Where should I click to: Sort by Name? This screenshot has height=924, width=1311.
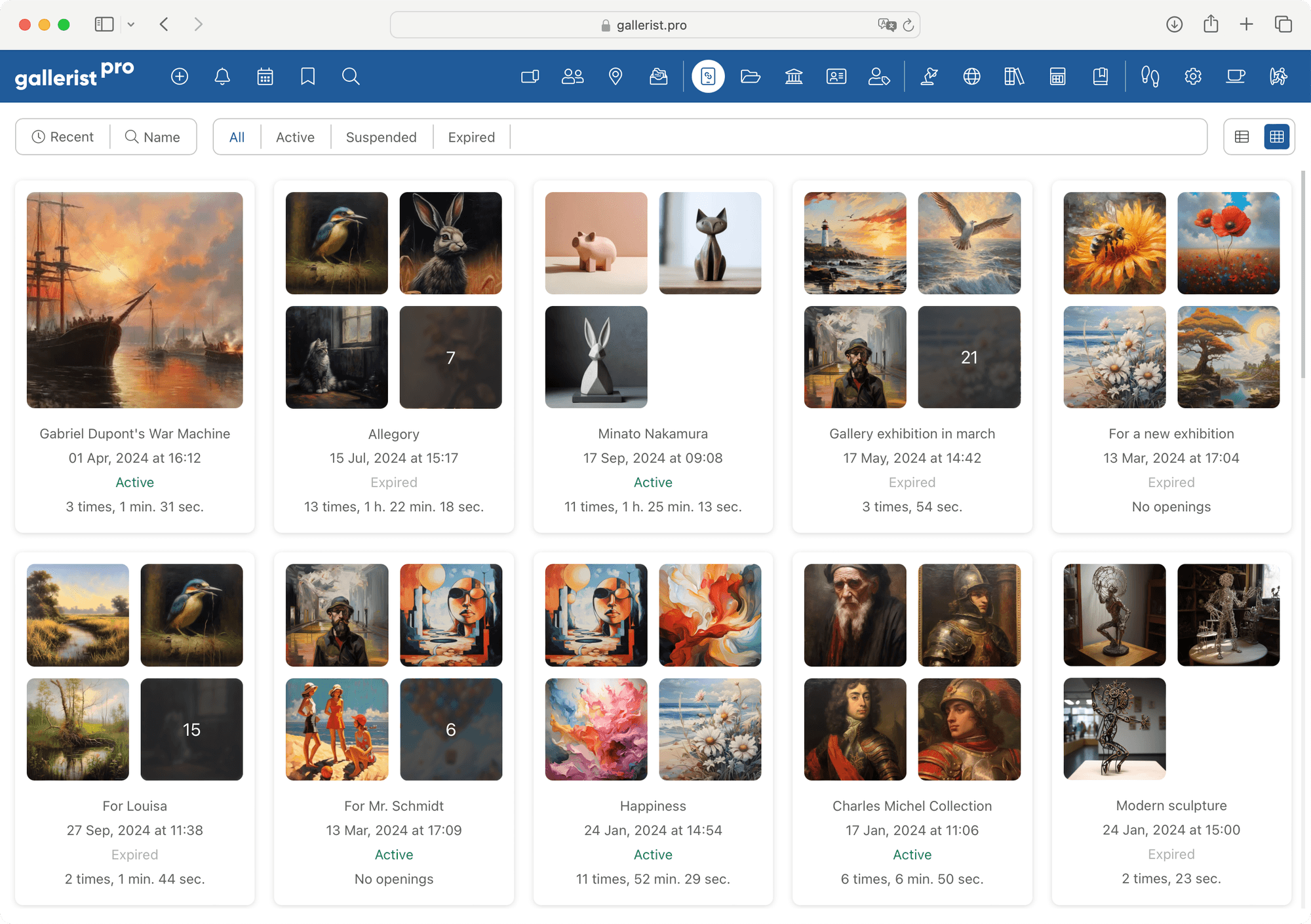153,136
